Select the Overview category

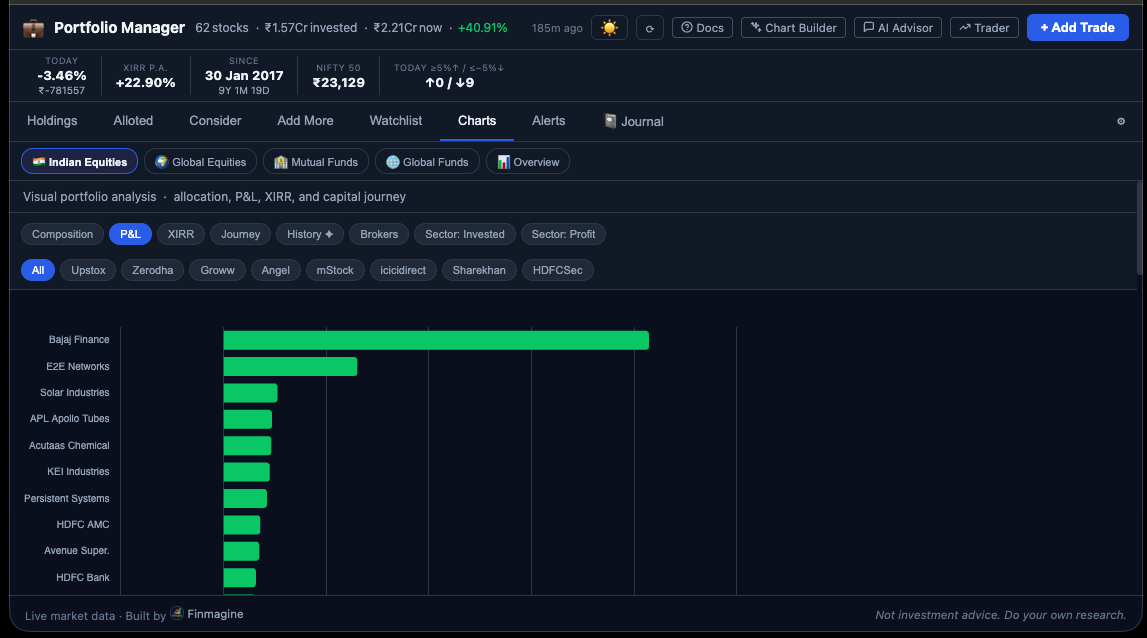[527, 162]
